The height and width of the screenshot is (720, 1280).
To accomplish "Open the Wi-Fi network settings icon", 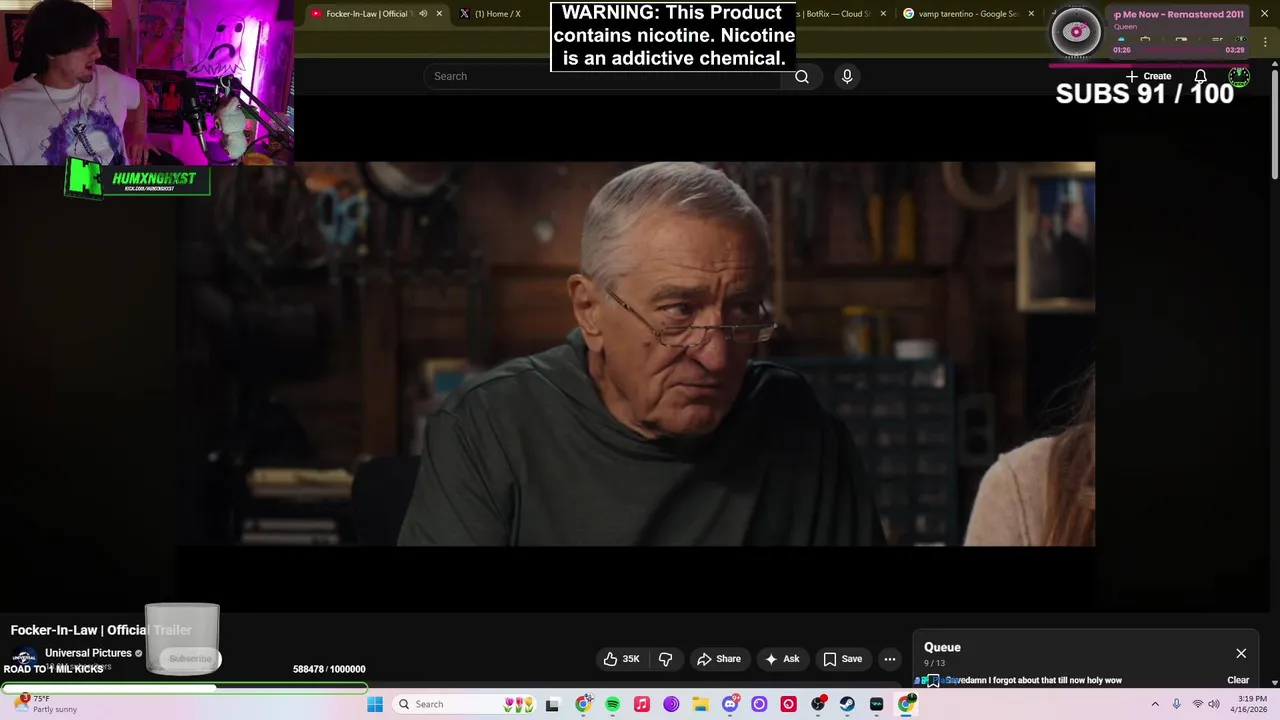I will coord(1197,704).
